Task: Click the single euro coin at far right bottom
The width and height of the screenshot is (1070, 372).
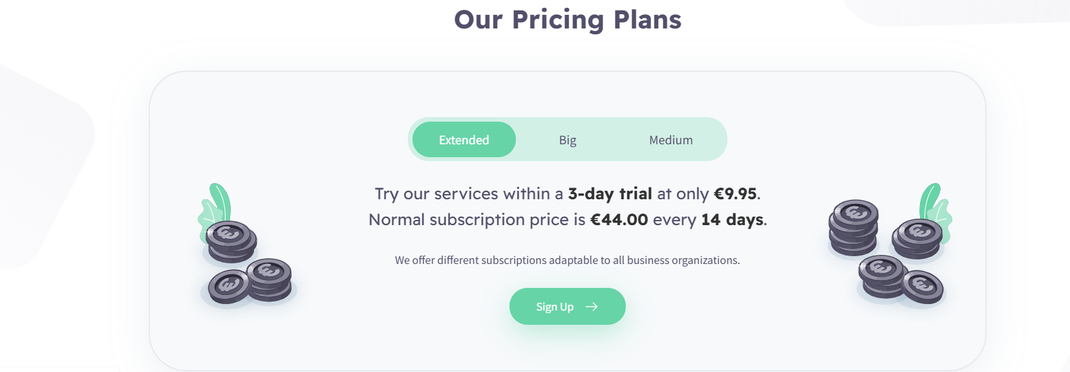Action: (x=922, y=287)
